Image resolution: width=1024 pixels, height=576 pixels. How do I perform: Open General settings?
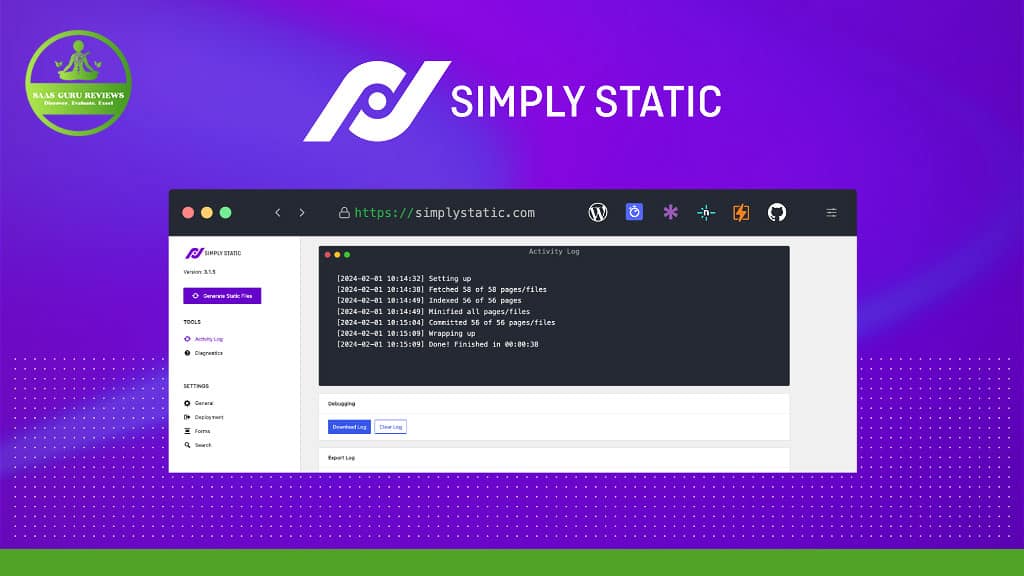[x=204, y=403]
